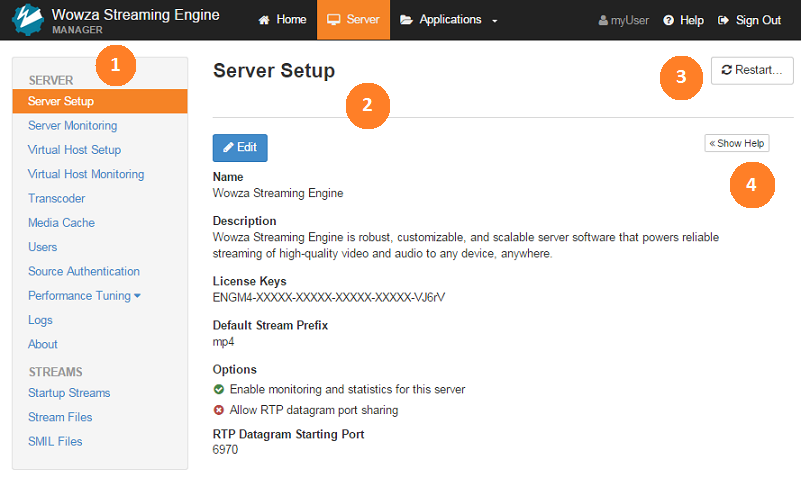Click the 6970 RTP starting port value
Image resolution: width=801 pixels, height=478 pixels.
(x=225, y=450)
